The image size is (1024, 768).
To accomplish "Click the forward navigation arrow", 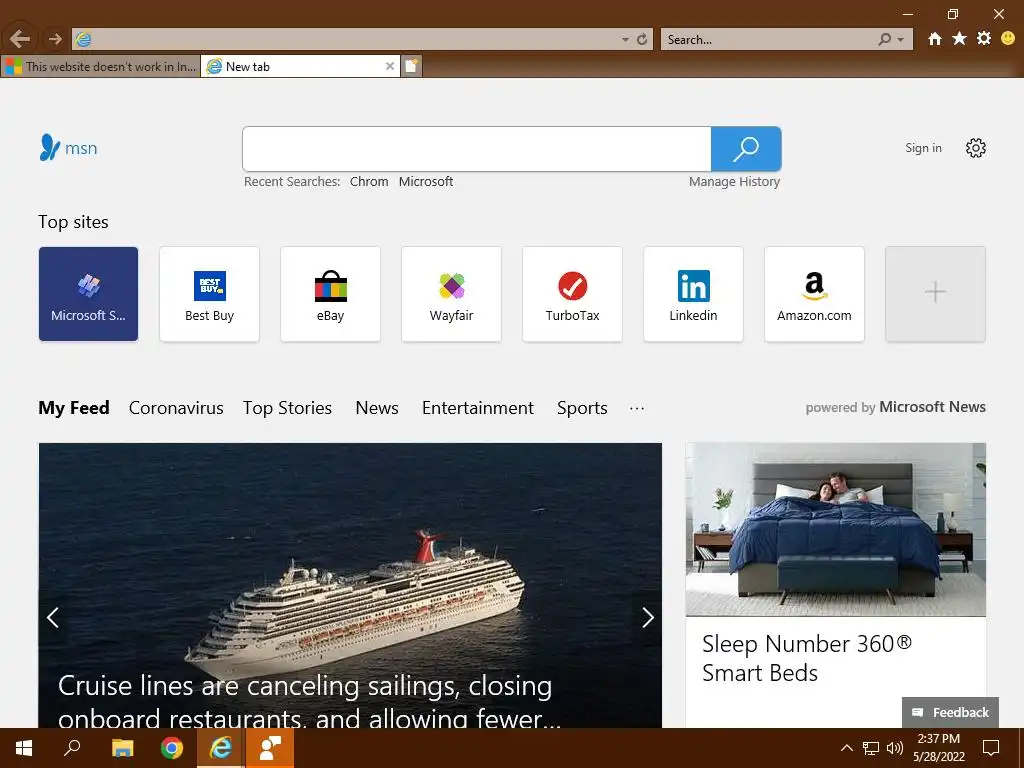I will 55,39.
